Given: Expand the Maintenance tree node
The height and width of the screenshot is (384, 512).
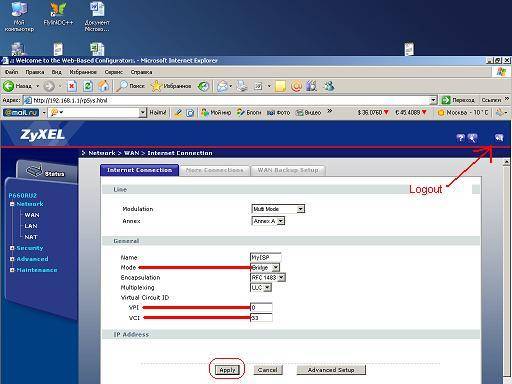Looking at the screenshot, I should pos(12,270).
